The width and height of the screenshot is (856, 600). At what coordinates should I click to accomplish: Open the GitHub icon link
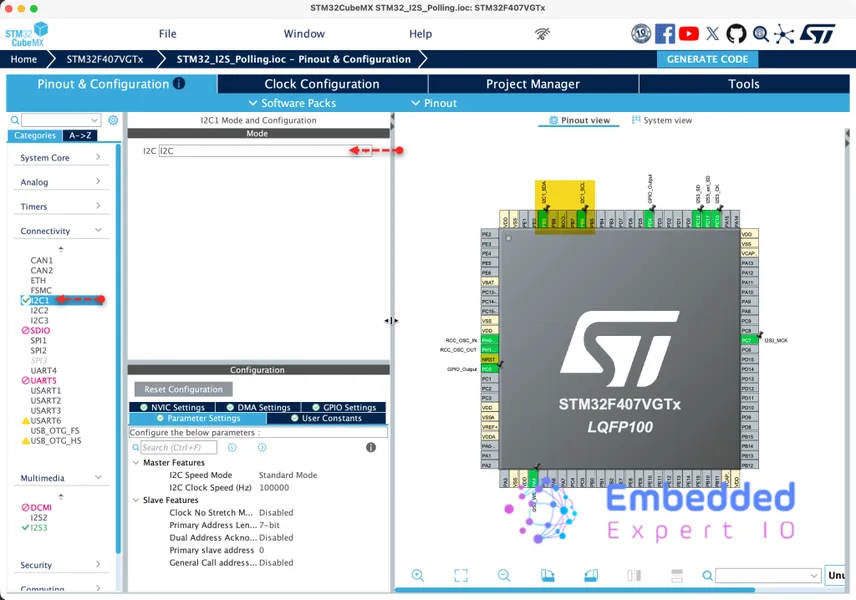tap(736, 34)
